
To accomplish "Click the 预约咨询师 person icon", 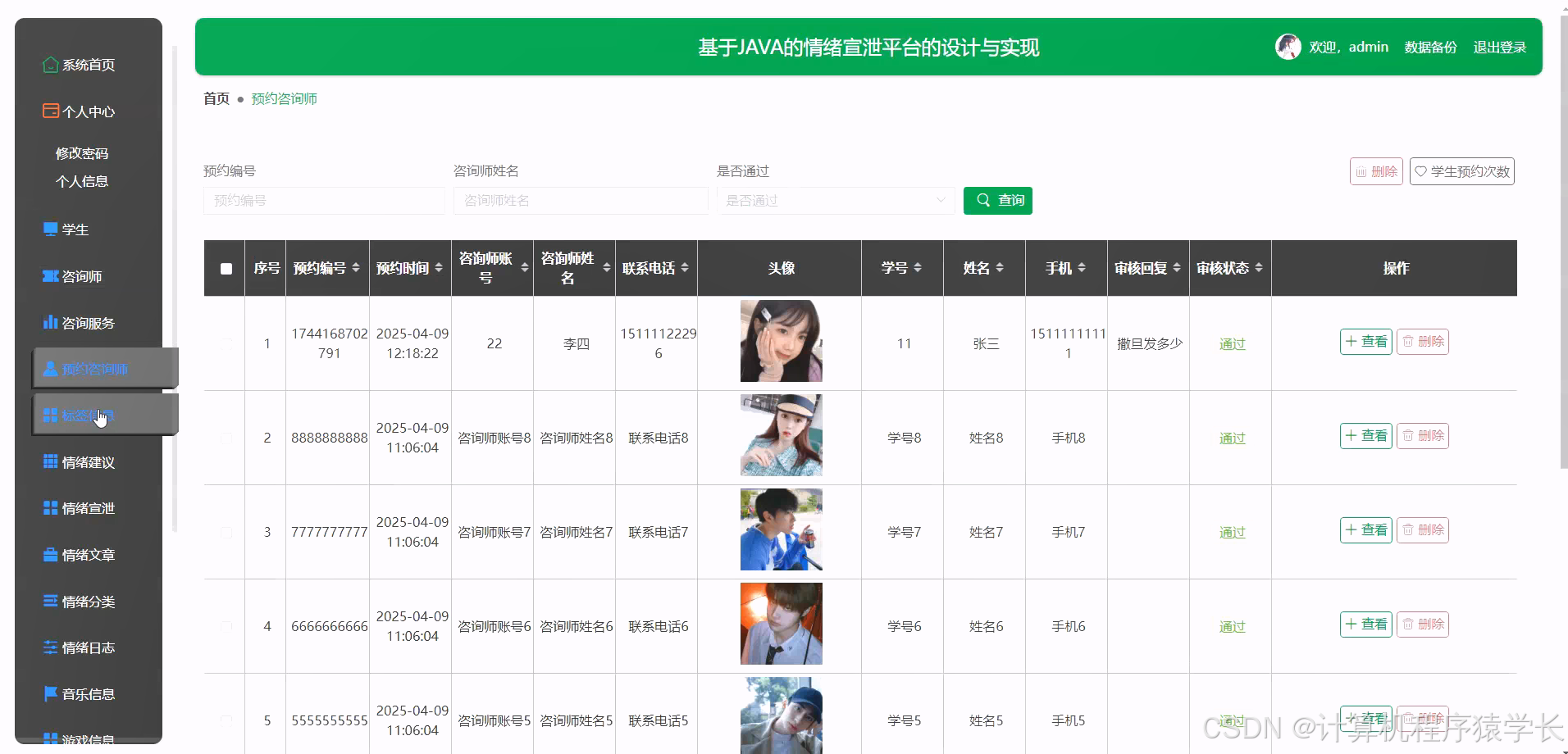I will [51, 369].
